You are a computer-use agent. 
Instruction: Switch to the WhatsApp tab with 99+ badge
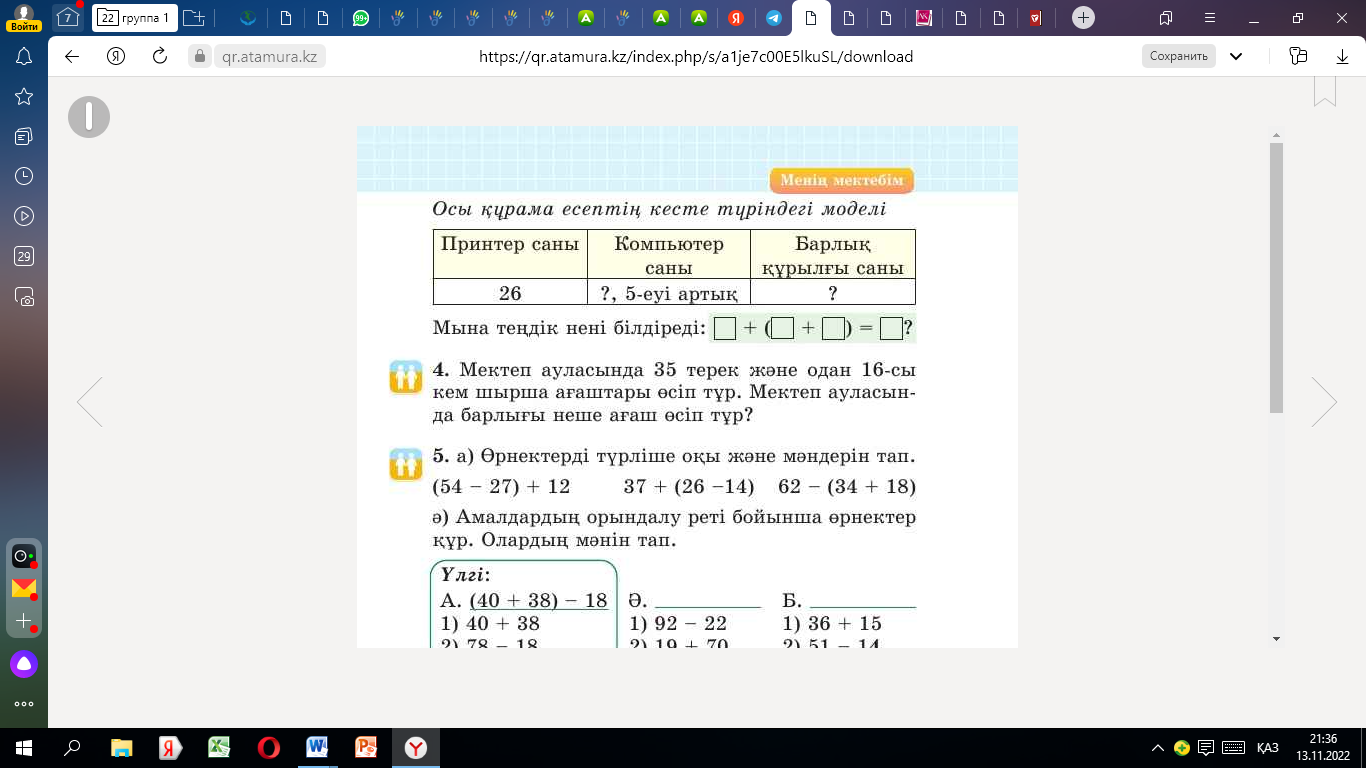pyautogui.click(x=361, y=18)
